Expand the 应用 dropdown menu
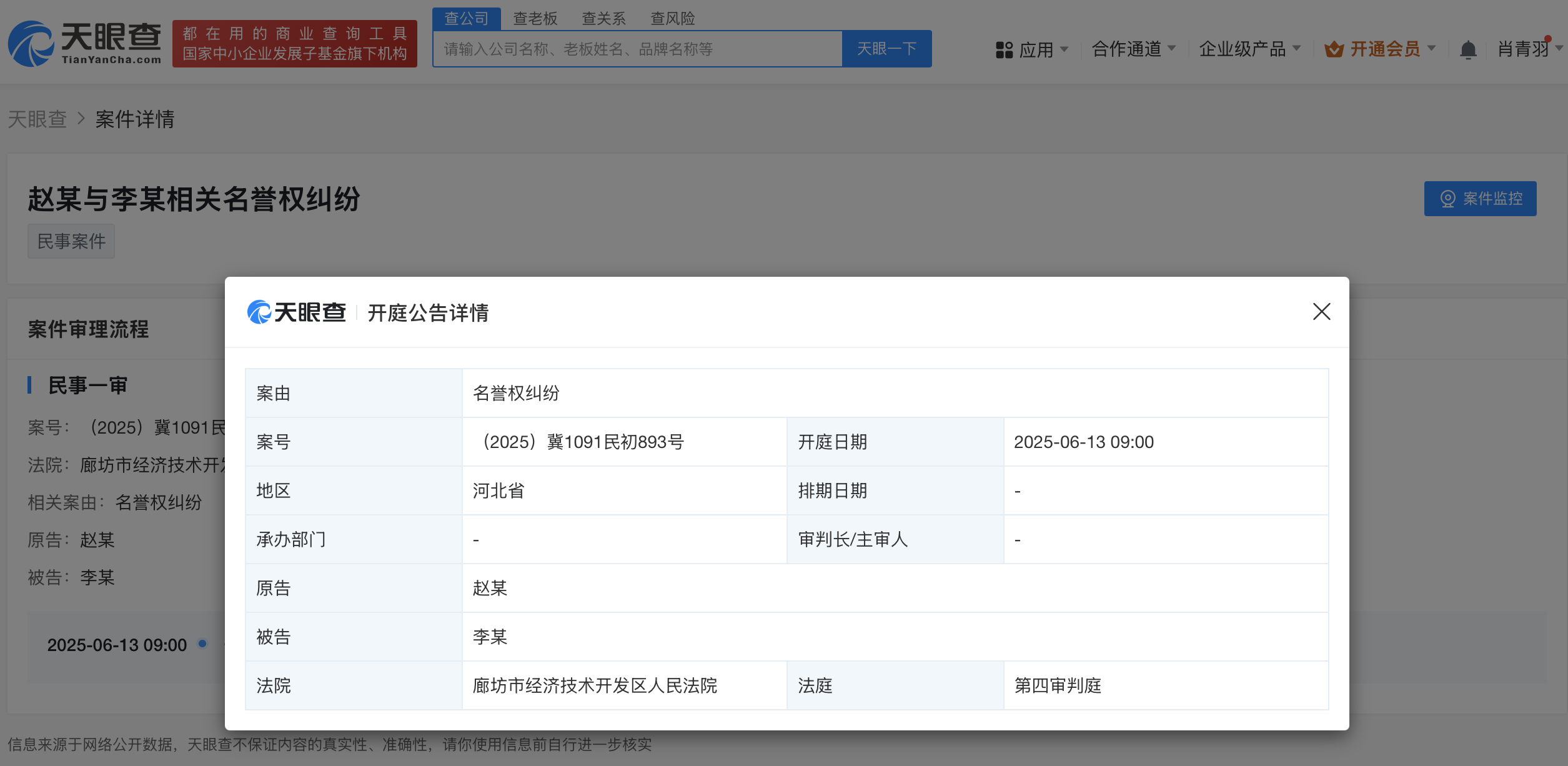 tap(1037, 49)
